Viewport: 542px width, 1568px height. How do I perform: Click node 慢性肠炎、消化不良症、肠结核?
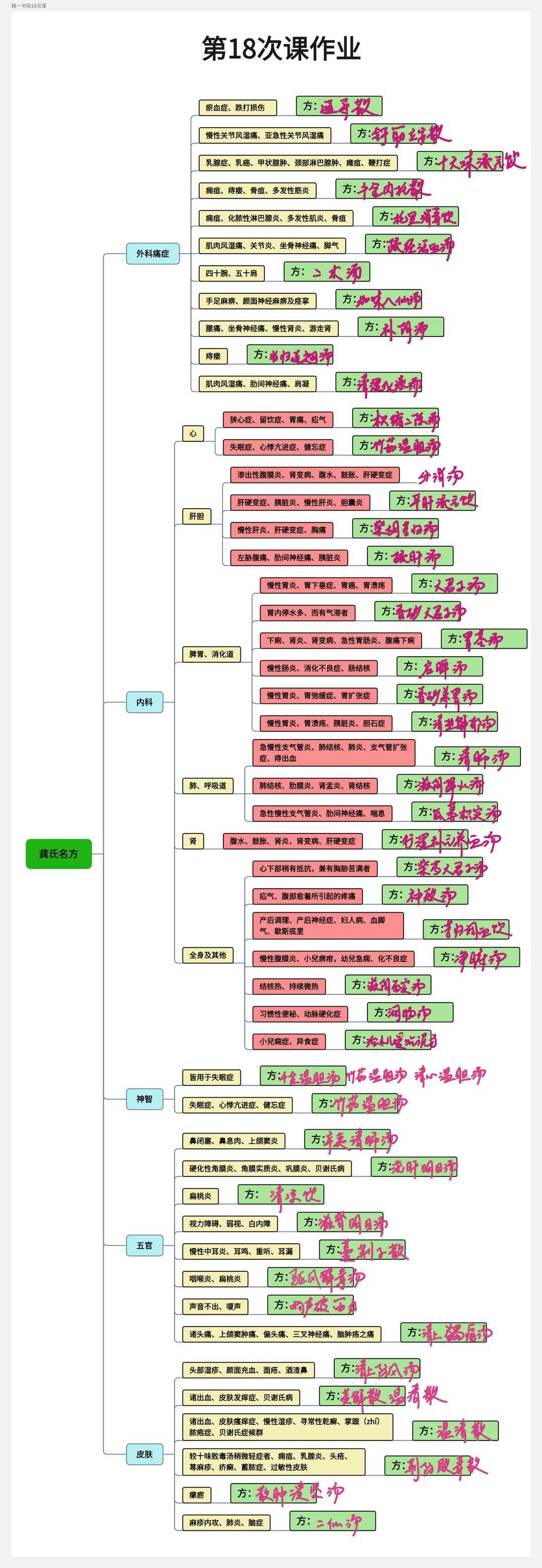click(x=318, y=668)
